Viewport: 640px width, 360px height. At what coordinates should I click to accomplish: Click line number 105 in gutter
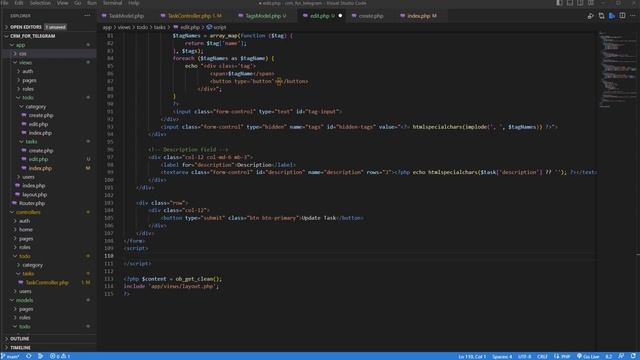[x=109, y=218]
